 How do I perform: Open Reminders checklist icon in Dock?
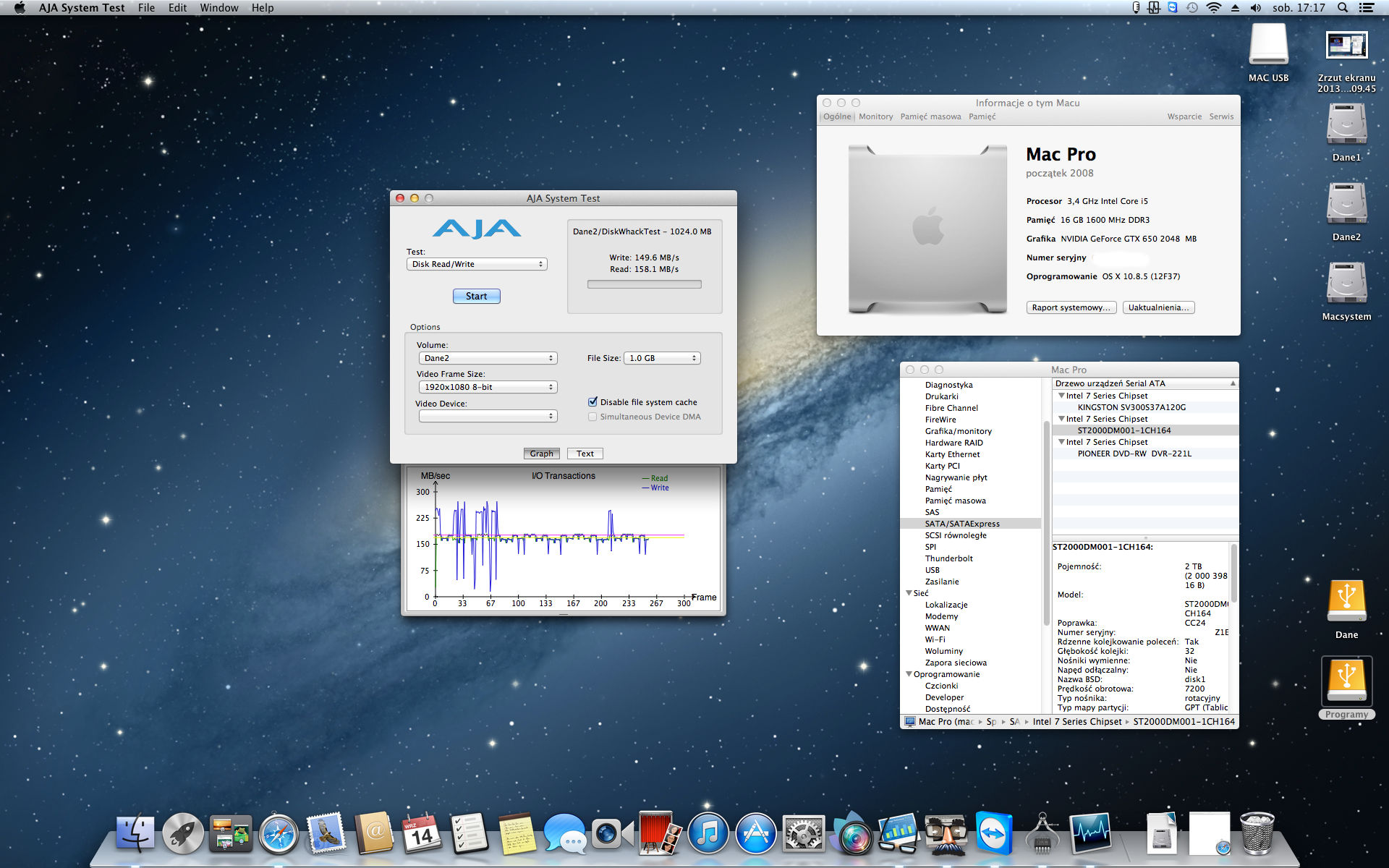[470, 833]
